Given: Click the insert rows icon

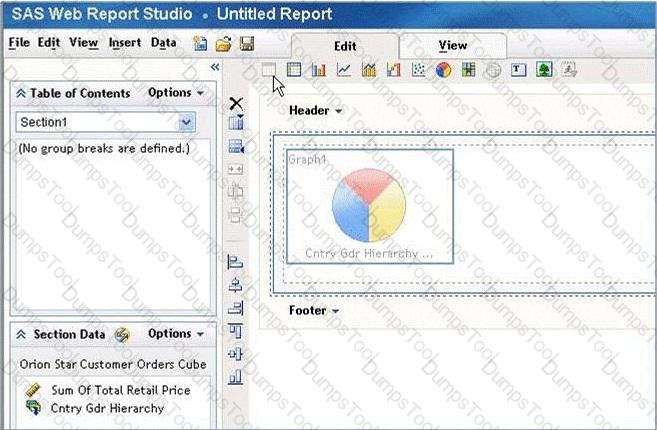Looking at the screenshot, I should point(236,146).
